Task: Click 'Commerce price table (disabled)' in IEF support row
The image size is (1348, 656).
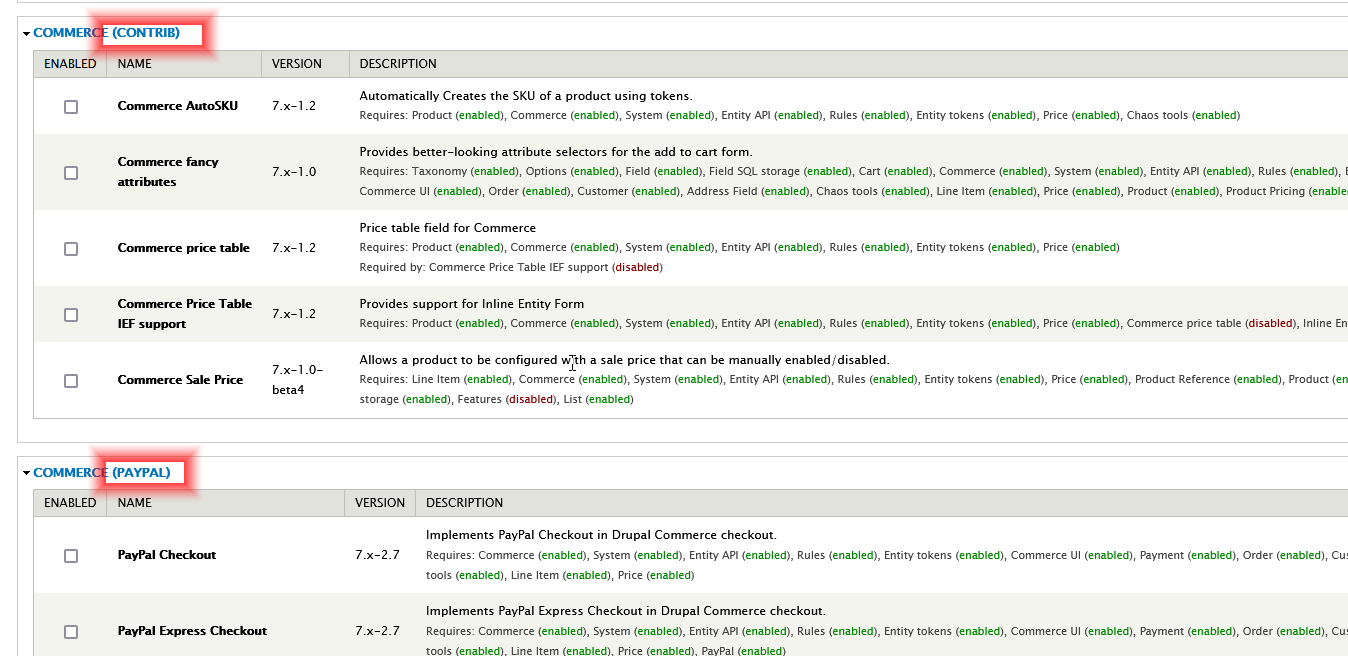Action: click(1211, 324)
